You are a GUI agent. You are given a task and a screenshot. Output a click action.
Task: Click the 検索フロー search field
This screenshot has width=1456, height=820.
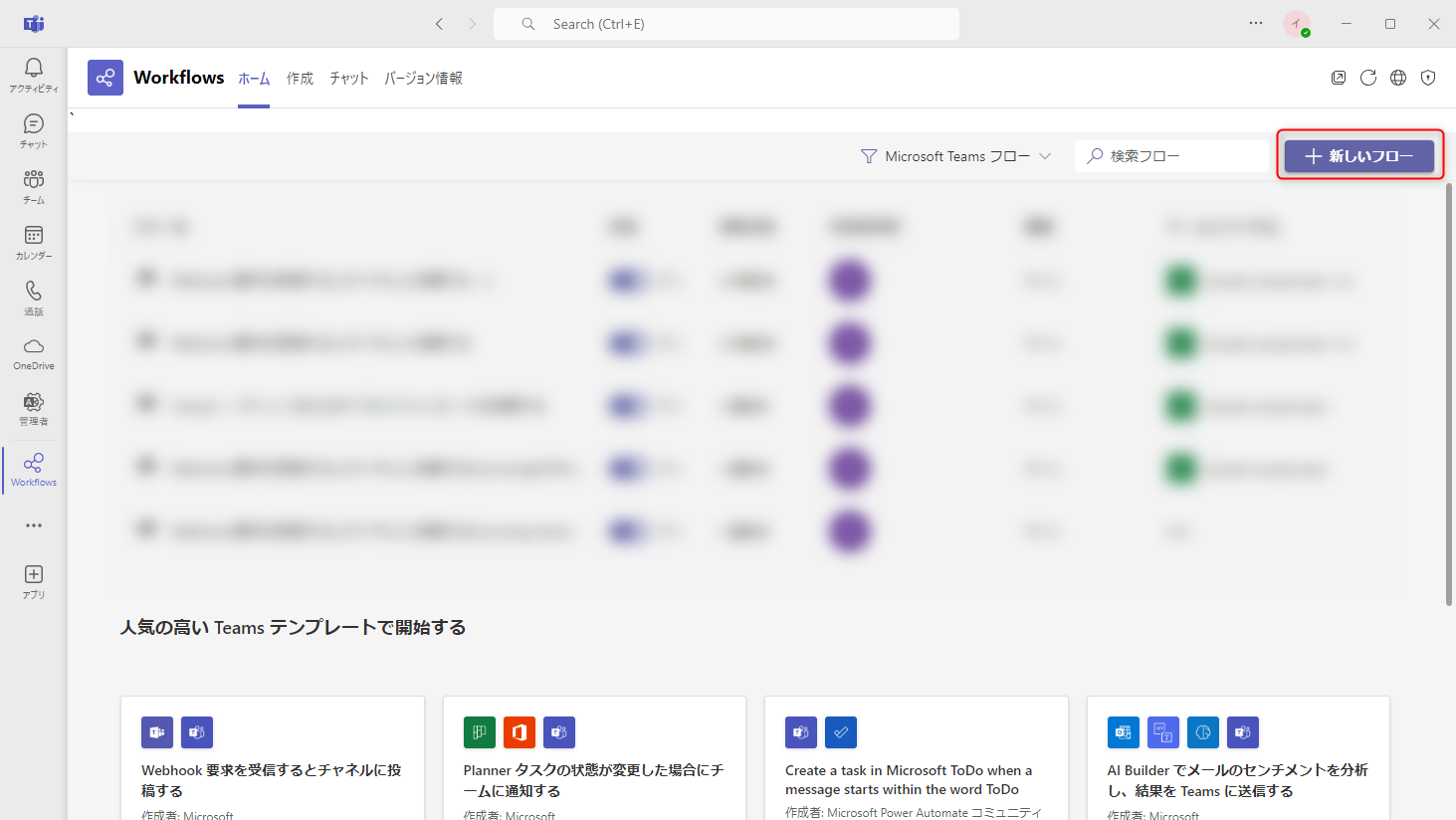1172,156
